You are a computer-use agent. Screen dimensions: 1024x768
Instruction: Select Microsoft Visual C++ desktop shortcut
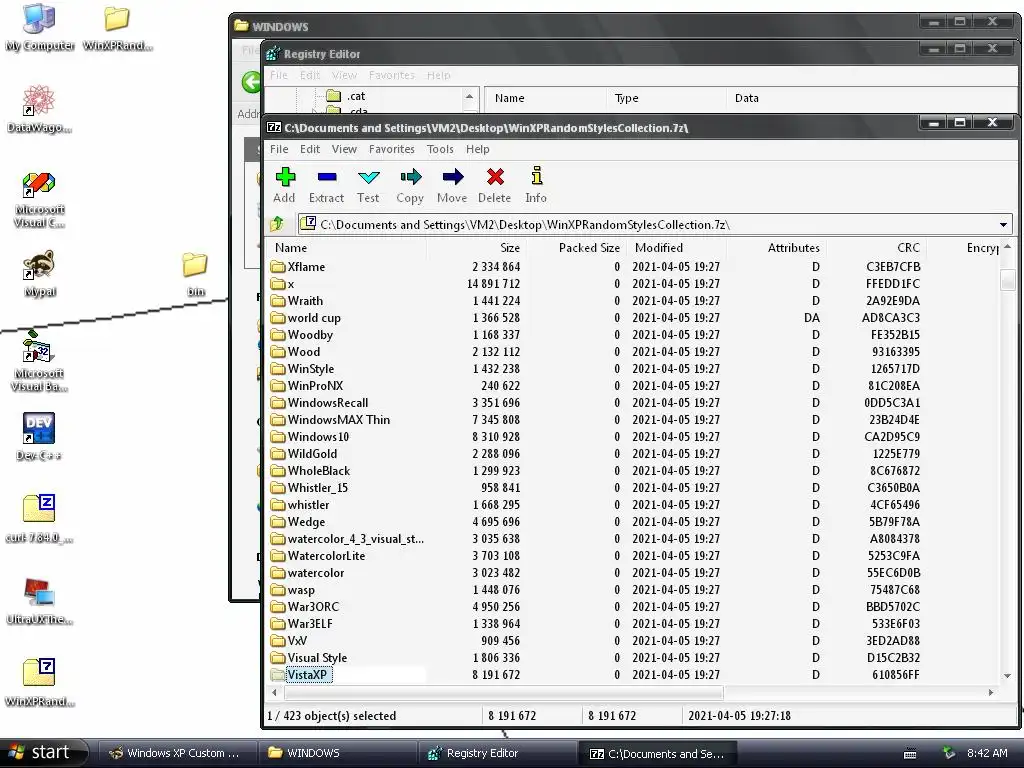point(39,200)
